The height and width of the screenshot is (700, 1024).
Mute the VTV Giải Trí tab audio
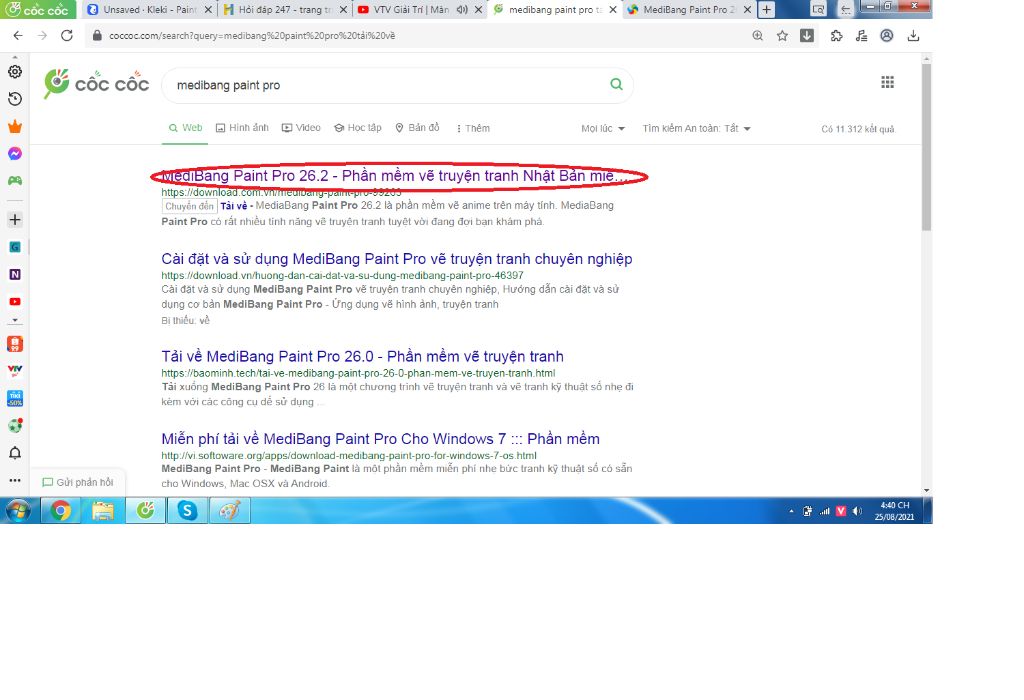click(x=462, y=10)
